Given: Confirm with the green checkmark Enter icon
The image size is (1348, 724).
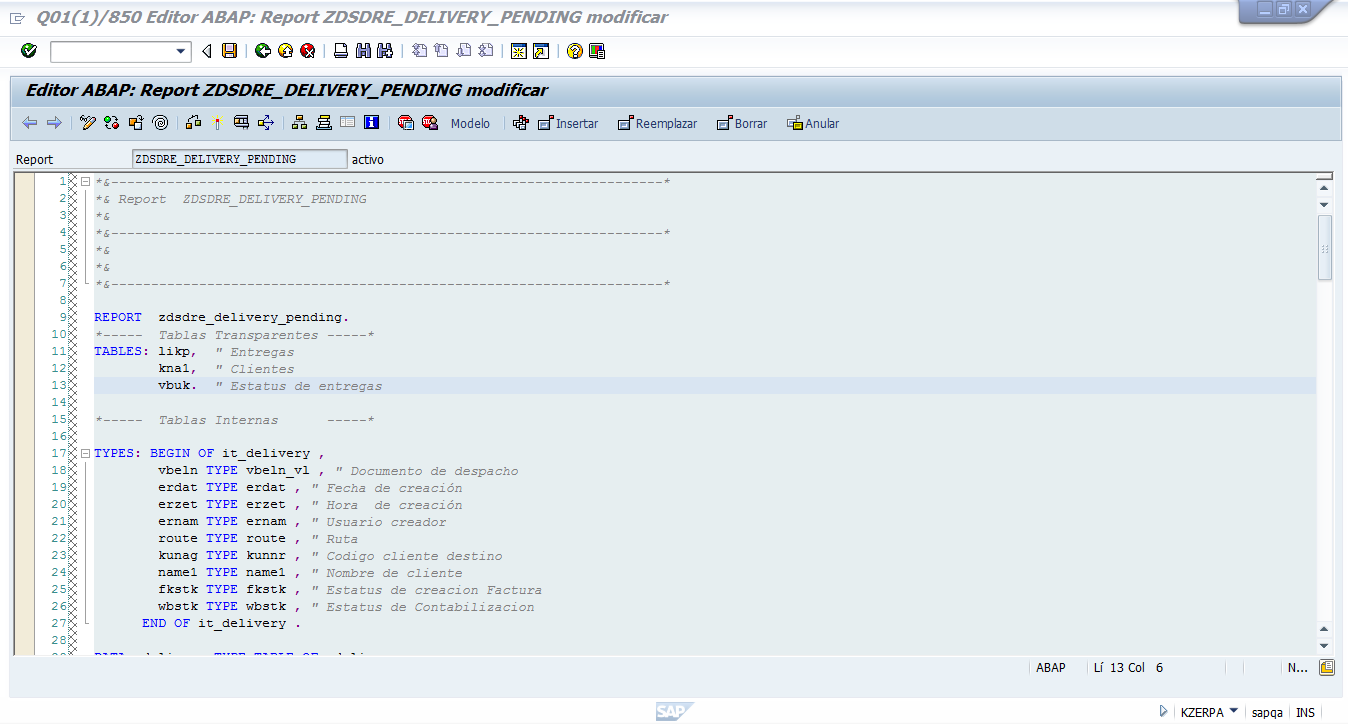Looking at the screenshot, I should coord(29,51).
